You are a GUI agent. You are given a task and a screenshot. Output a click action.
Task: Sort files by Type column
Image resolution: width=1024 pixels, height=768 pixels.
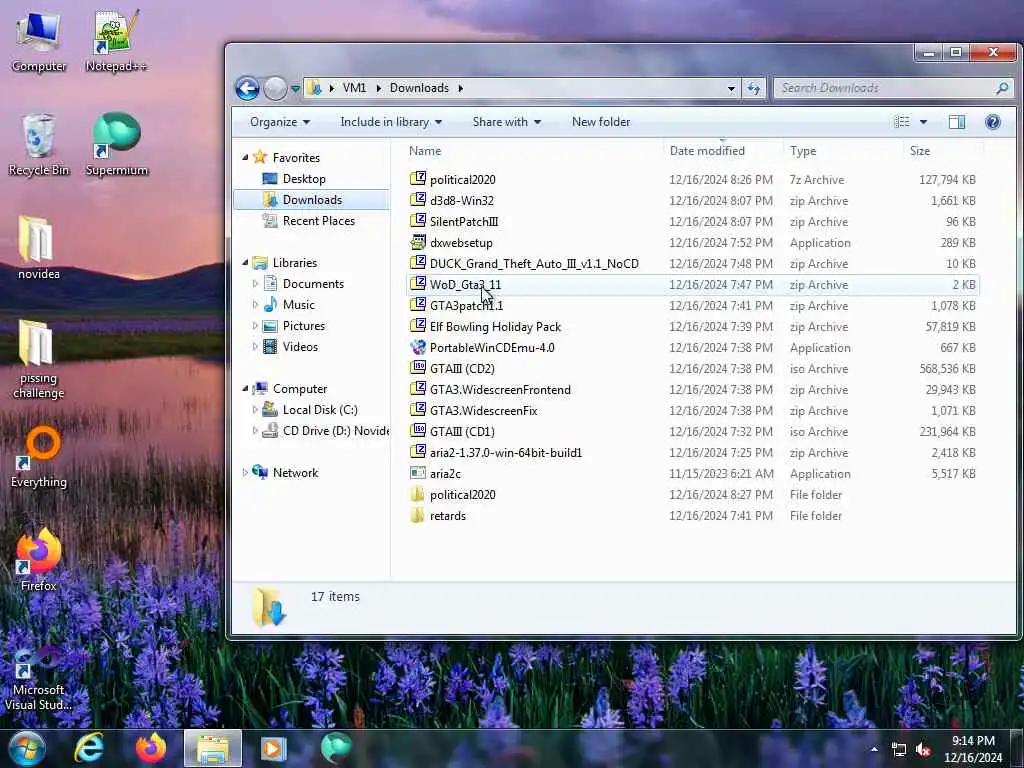(803, 151)
